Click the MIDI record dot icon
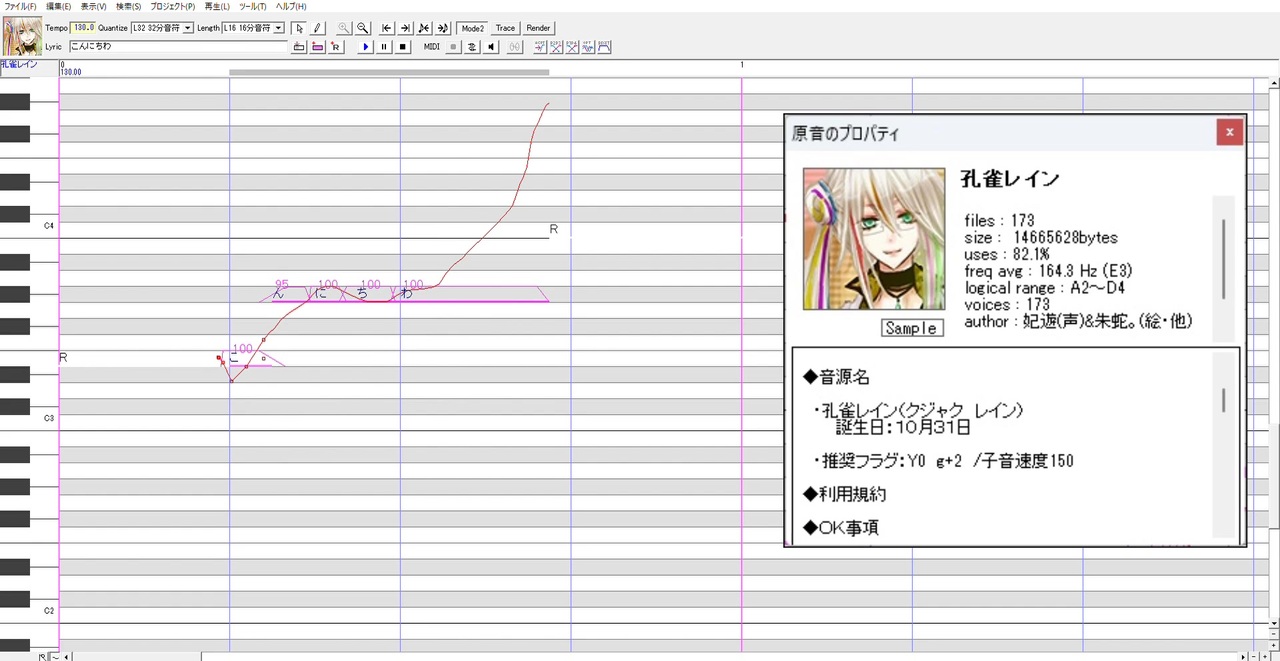Screen dimensions: 1280x661 [453, 47]
